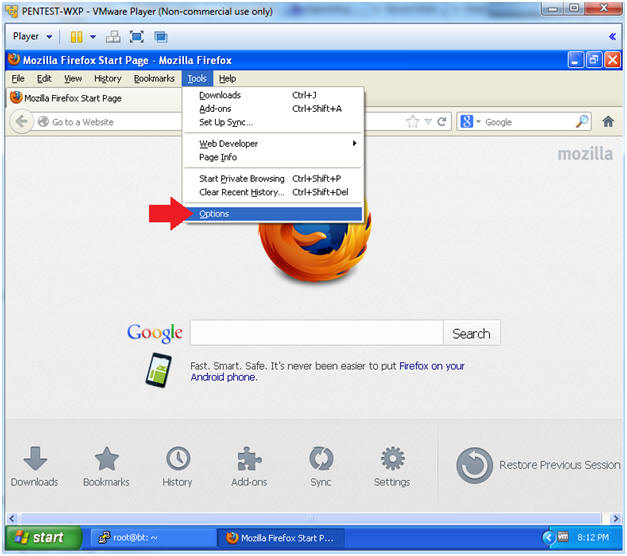
Task: Go to the home page via house icon
Action: [x=608, y=122]
